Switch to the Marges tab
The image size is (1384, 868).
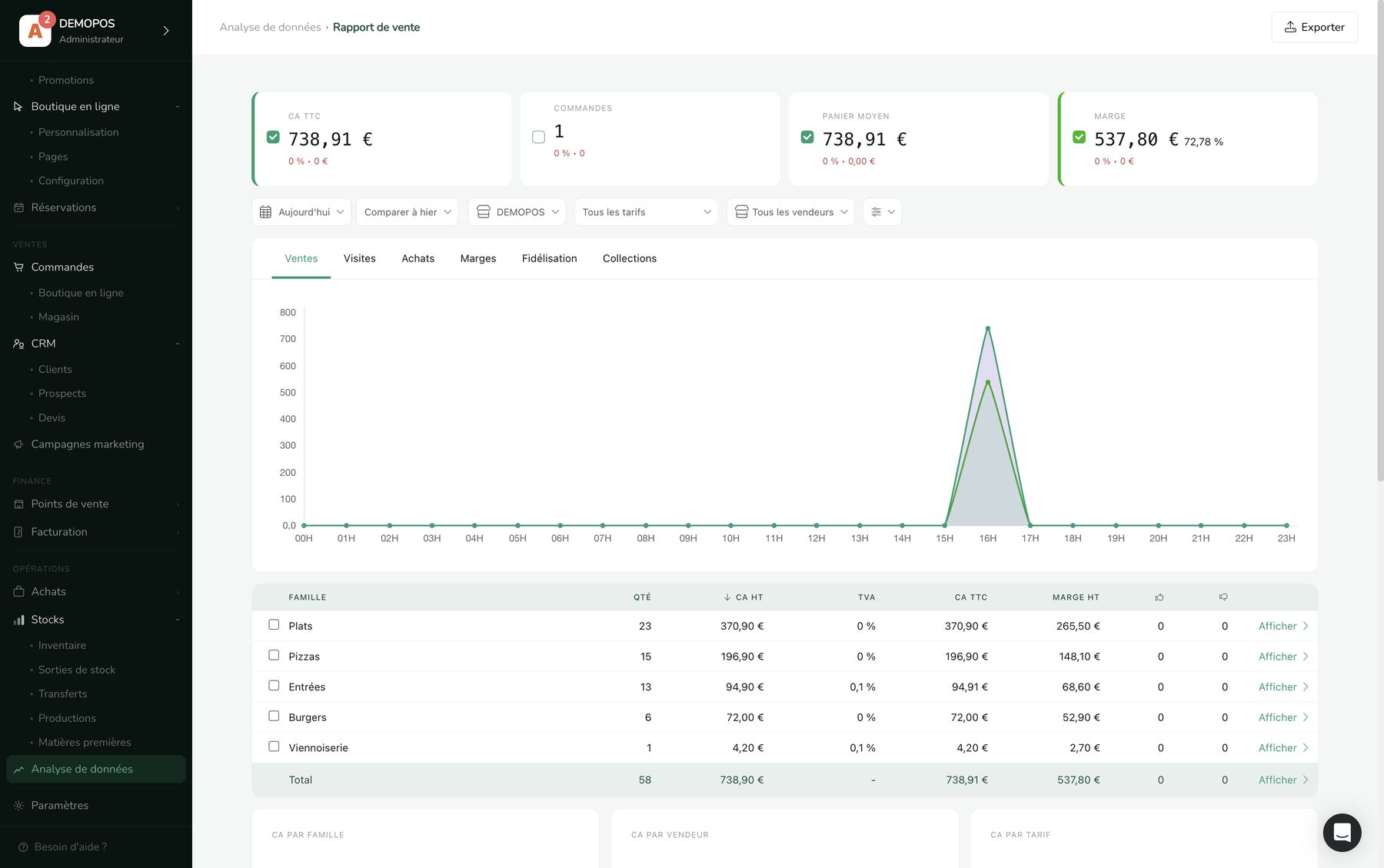478,258
